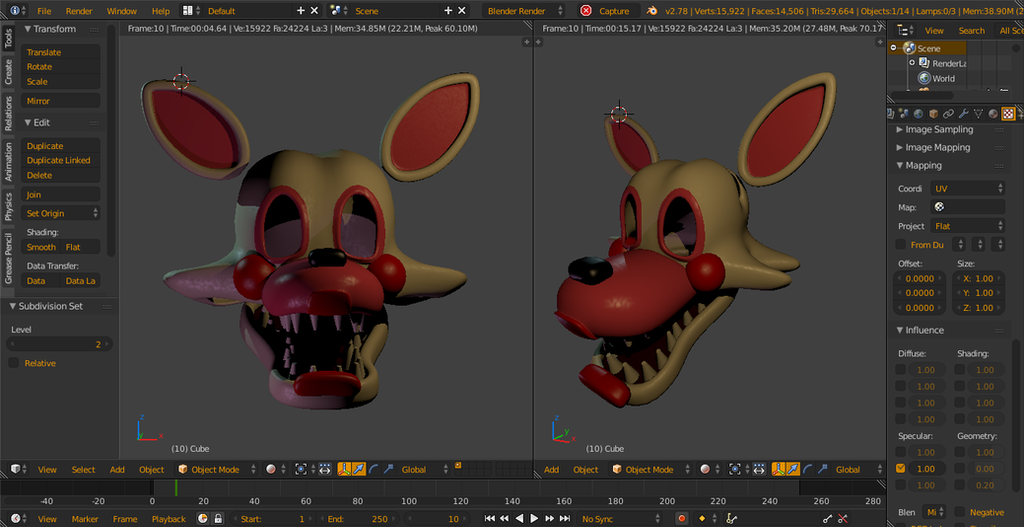Open the Set Origin dropdown
Image resolution: width=1024 pixels, height=527 pixels.
pos(61,213)
